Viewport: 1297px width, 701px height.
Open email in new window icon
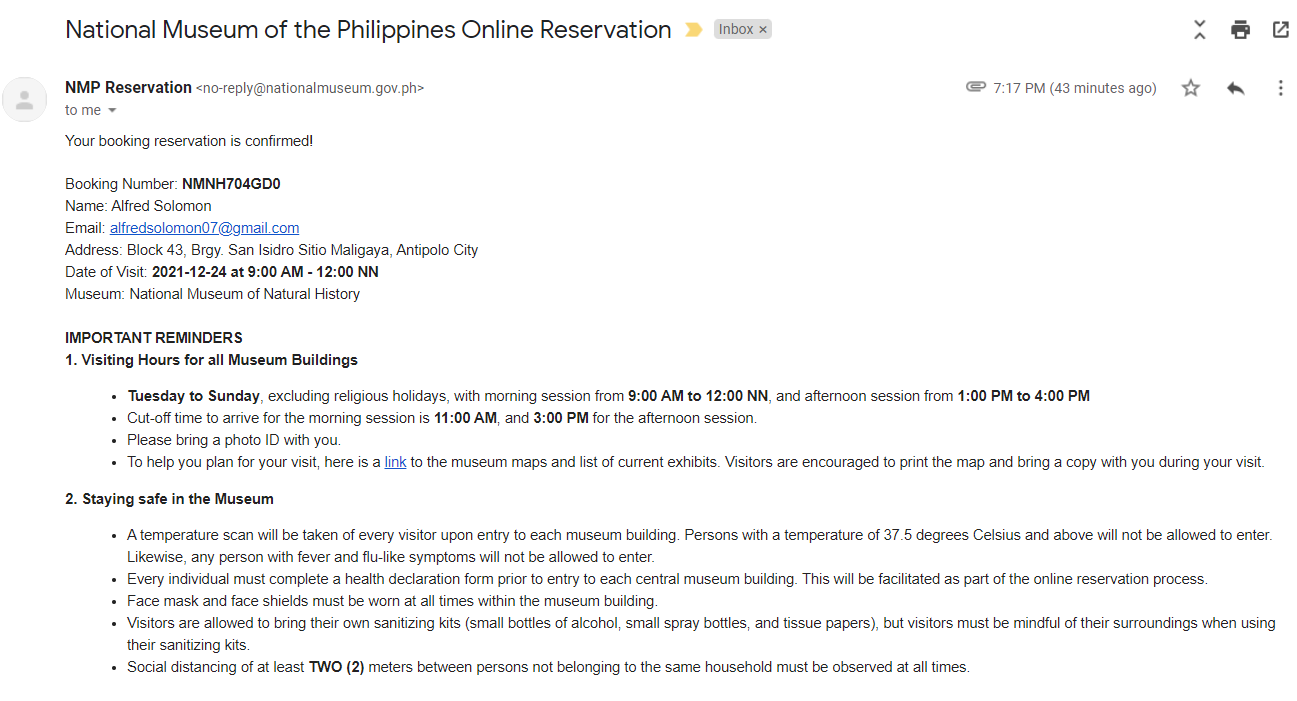(1280, 30)
